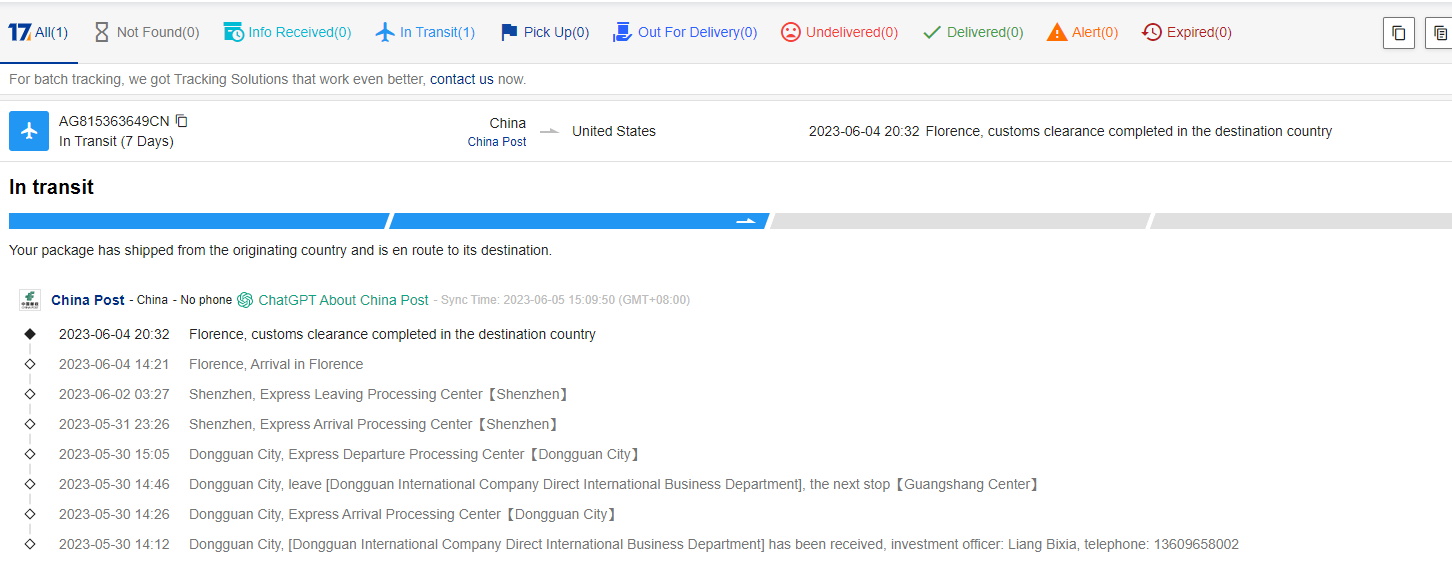Click the "contact us" link
Viewport: 1452px width, 562px height.
pos(461,79)
